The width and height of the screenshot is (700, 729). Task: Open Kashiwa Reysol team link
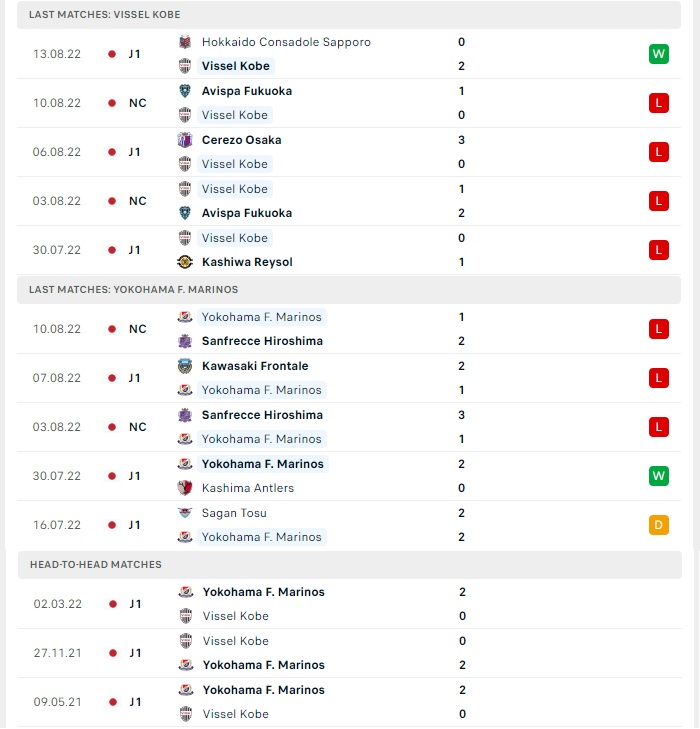247,262
